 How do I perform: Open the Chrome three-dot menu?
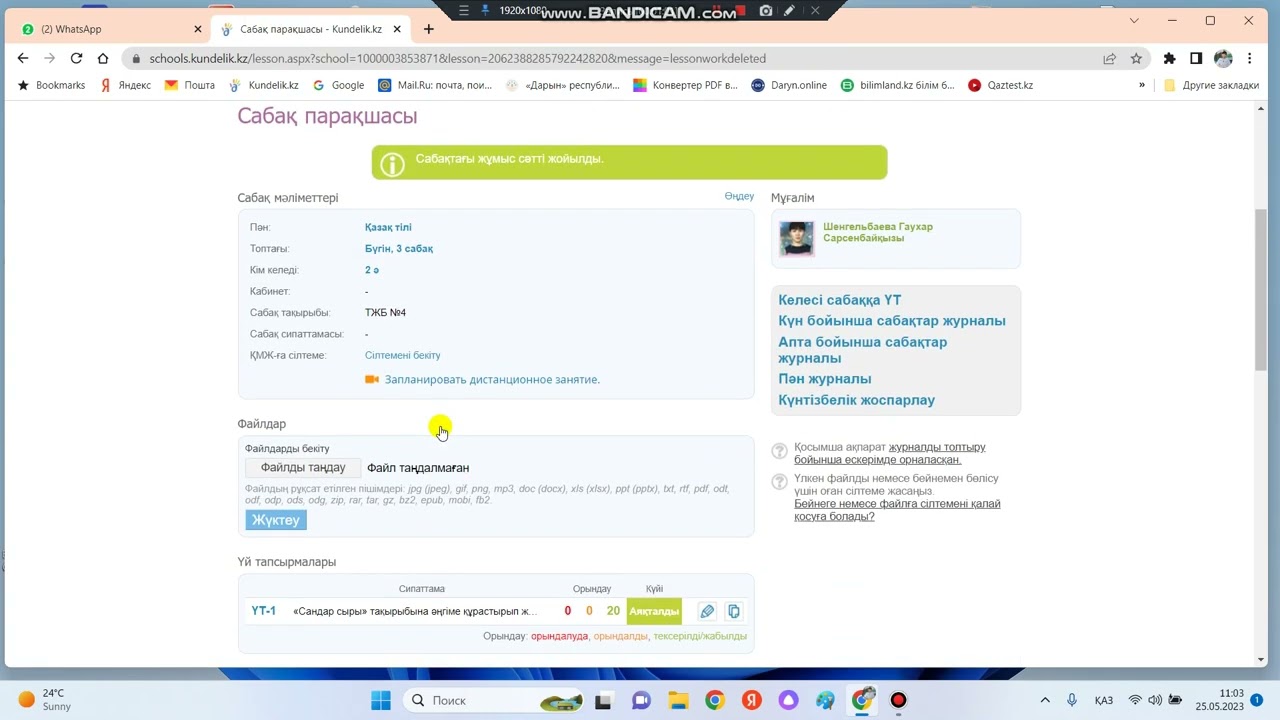1250,58
